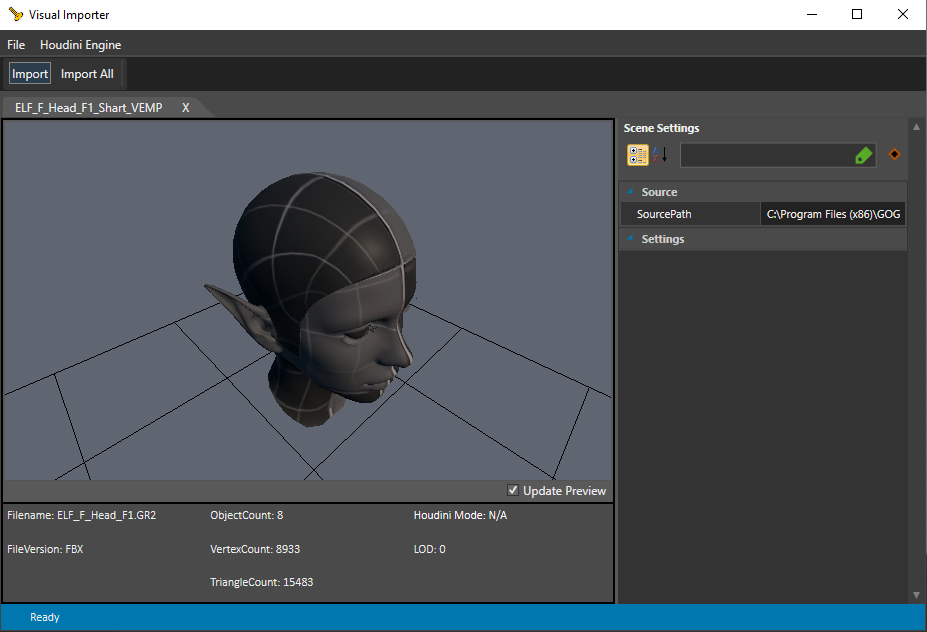Image resolution: width=927 pixels, height=632 pixels.
Task: Click the orange diamond icon in Scene Settings
Action: point(894,154)
